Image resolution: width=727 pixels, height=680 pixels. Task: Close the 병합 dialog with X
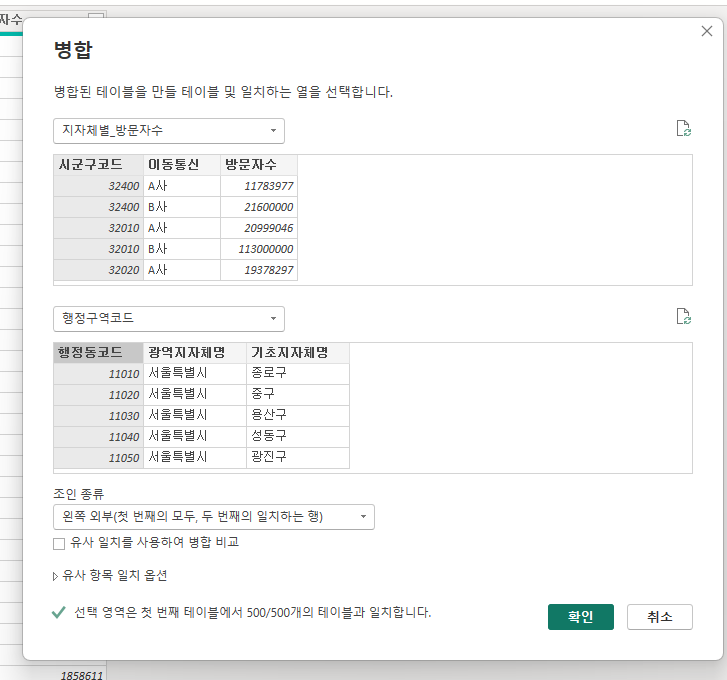(707, 31)
